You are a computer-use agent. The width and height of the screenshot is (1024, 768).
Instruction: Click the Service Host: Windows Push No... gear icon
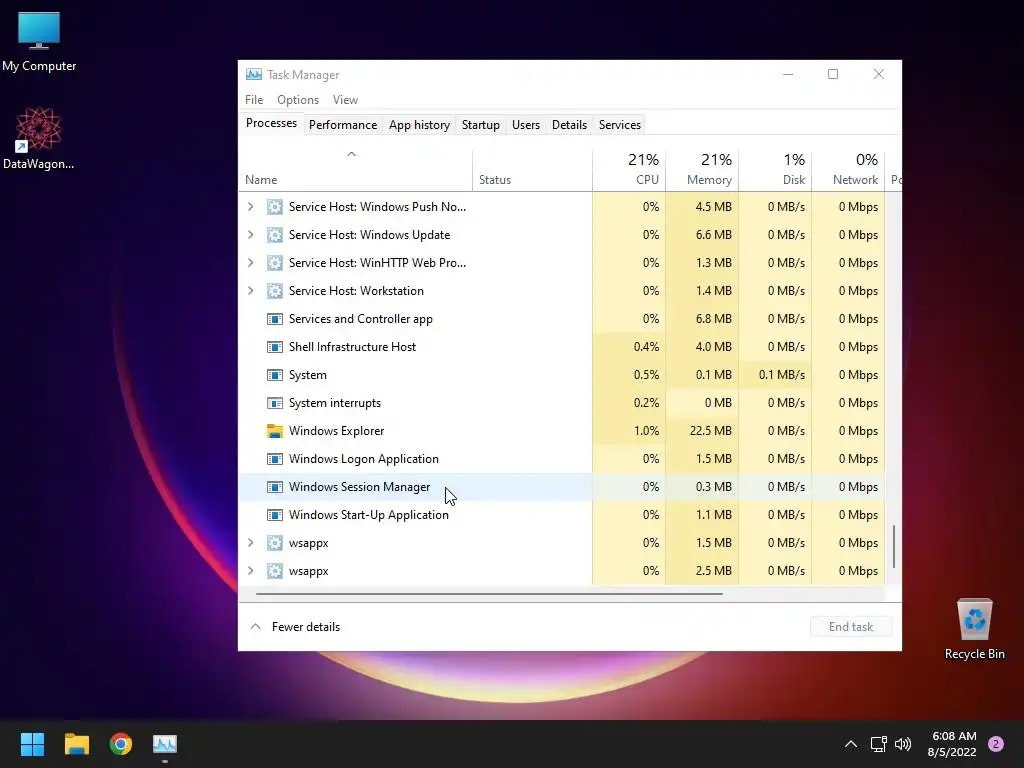pos(275,206)
